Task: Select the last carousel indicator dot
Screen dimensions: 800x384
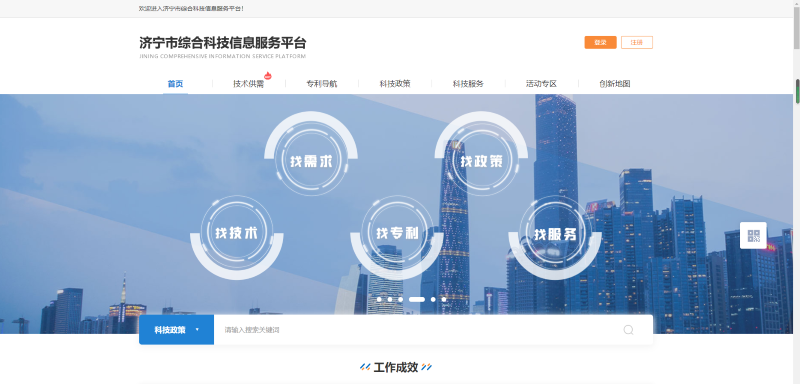Action: (x=444, y=299)
